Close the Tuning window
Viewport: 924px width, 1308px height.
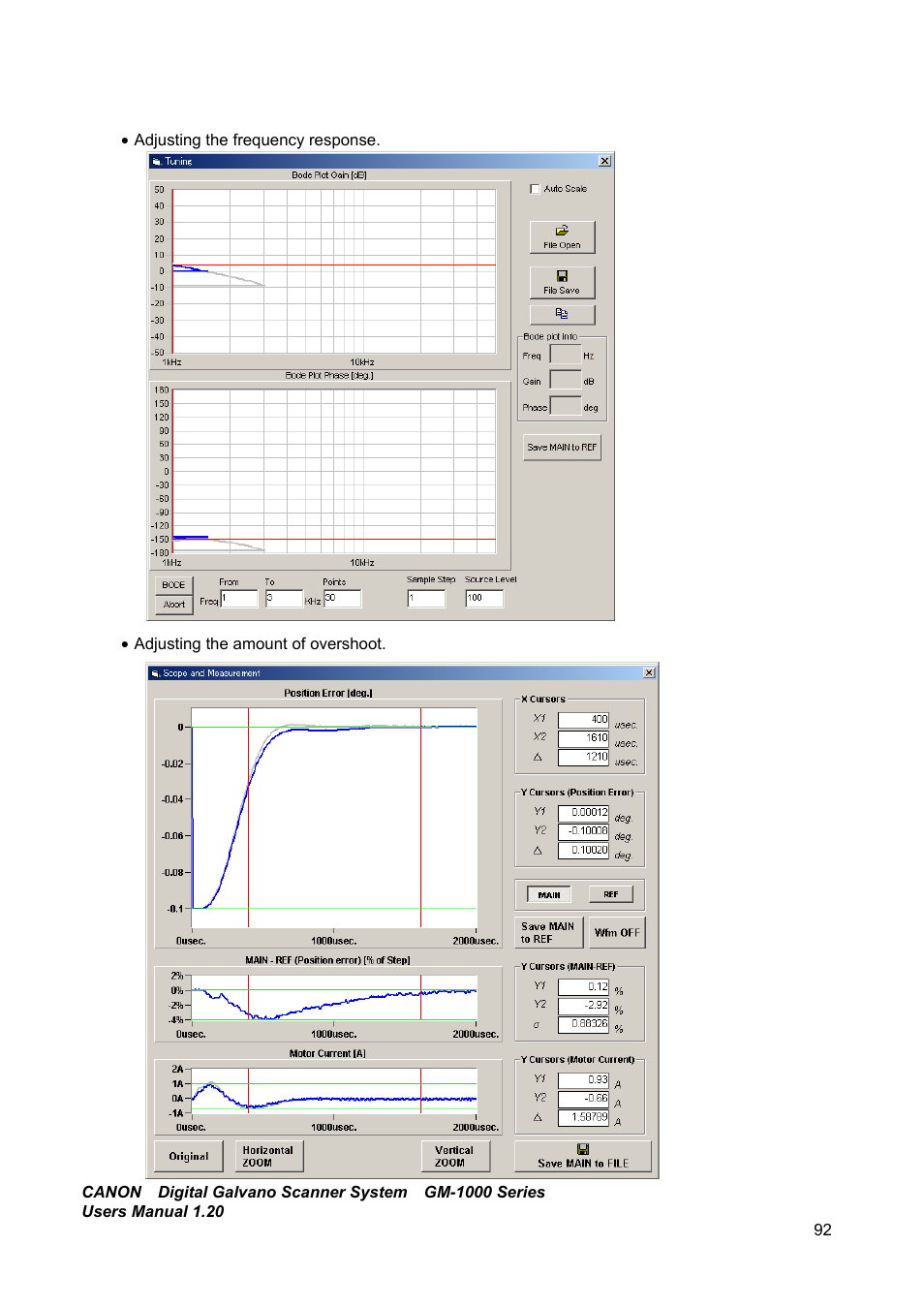(604, 161)
